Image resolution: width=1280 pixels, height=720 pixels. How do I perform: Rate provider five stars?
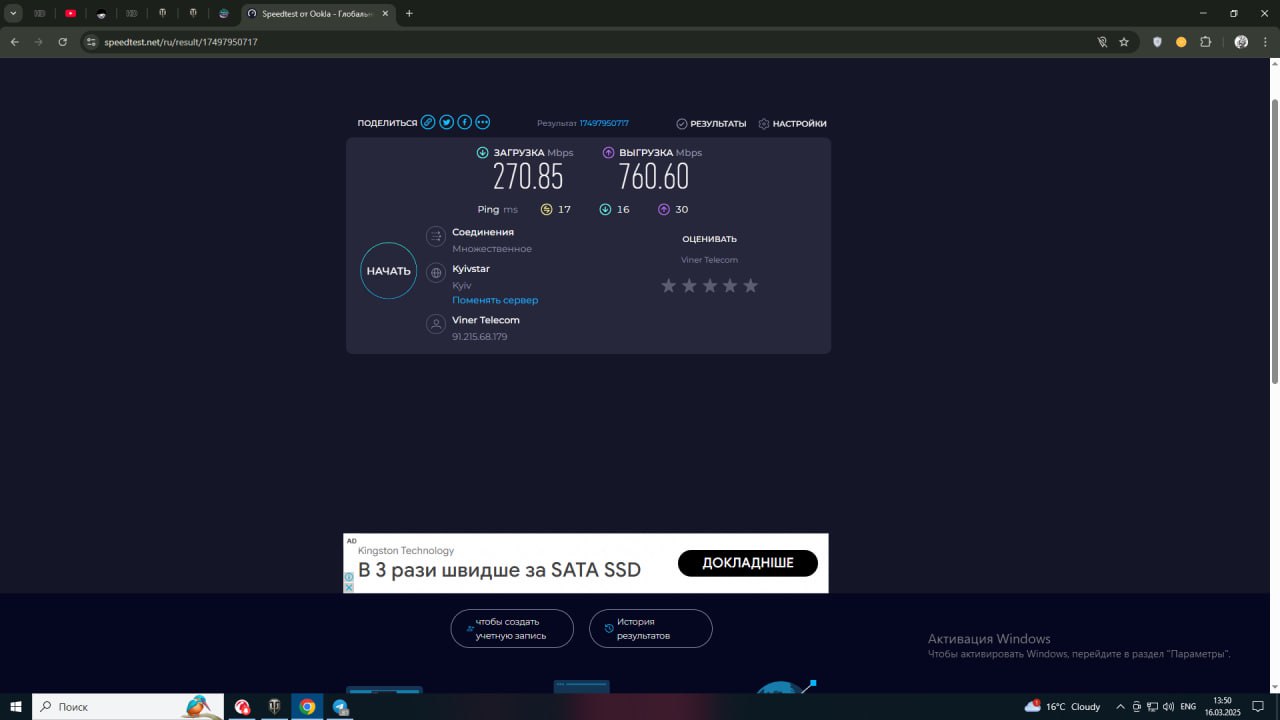coord(751,286)
